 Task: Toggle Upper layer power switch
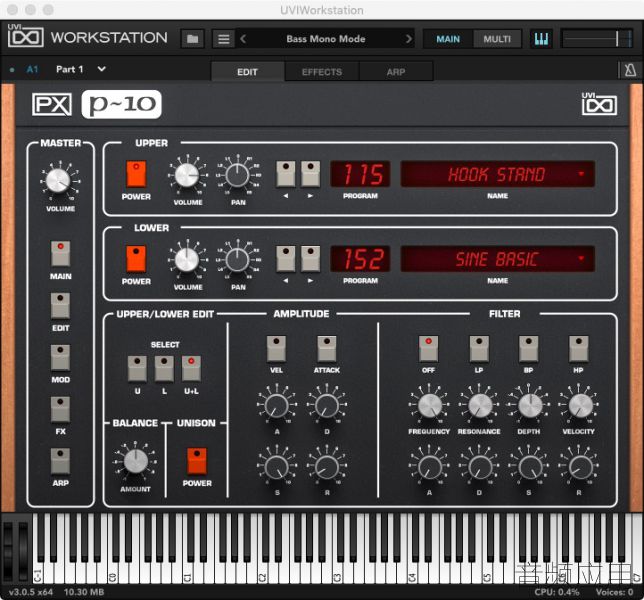click(136, 174)
